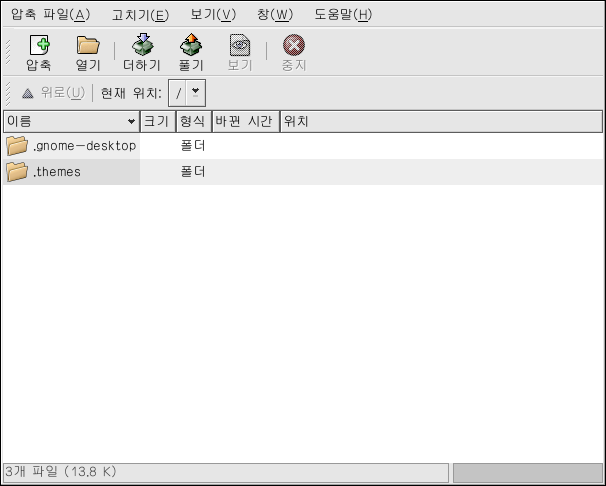Click the .themes folder icon
This screenshot has width=606, height=486.
[17, 172]
